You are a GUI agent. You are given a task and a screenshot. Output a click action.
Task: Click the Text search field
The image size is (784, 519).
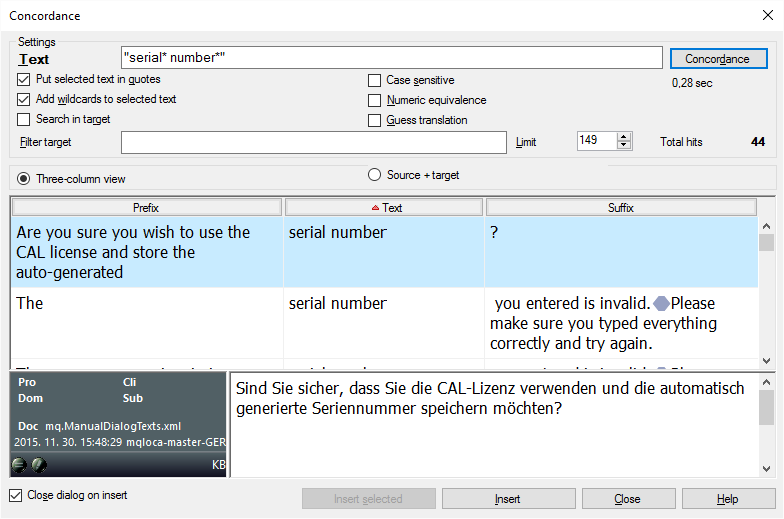[x=392, y=58]
